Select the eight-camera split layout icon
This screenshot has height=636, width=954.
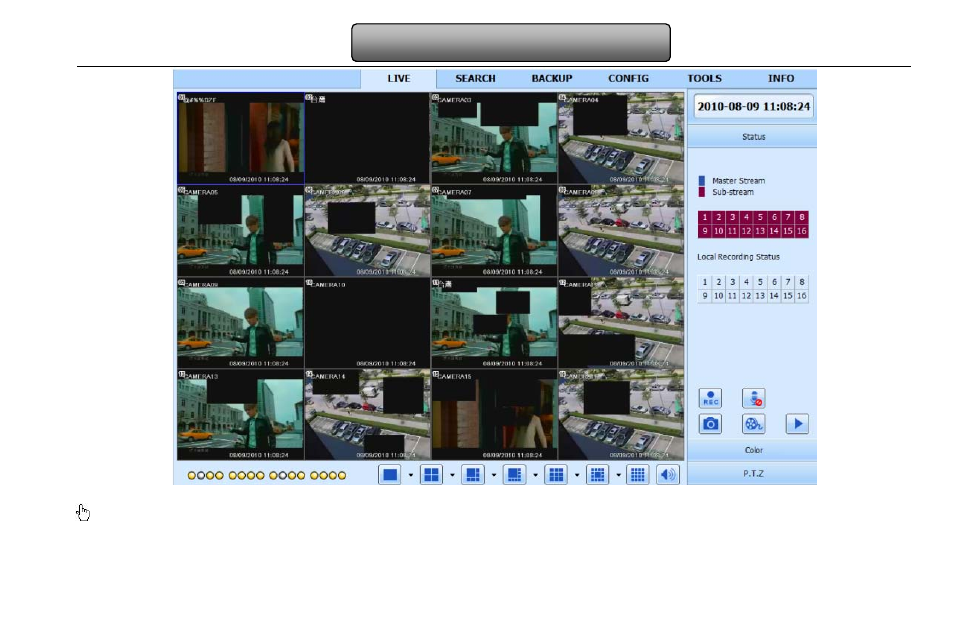515,475
